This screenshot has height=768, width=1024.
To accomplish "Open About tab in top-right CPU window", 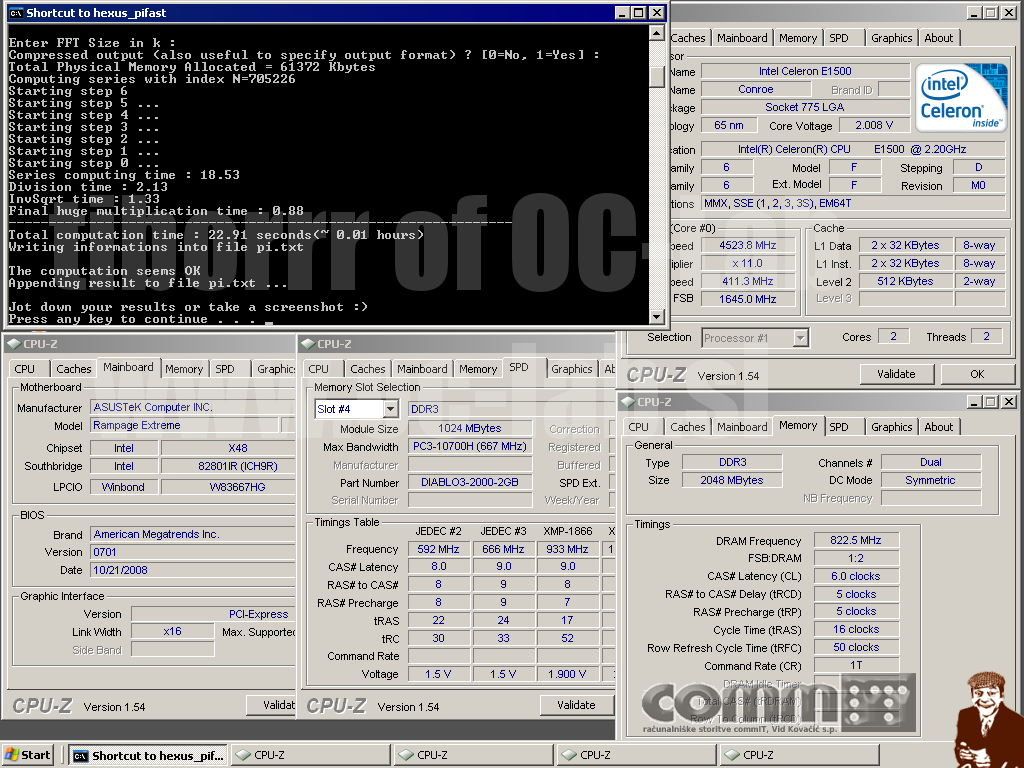I will 938,39.
